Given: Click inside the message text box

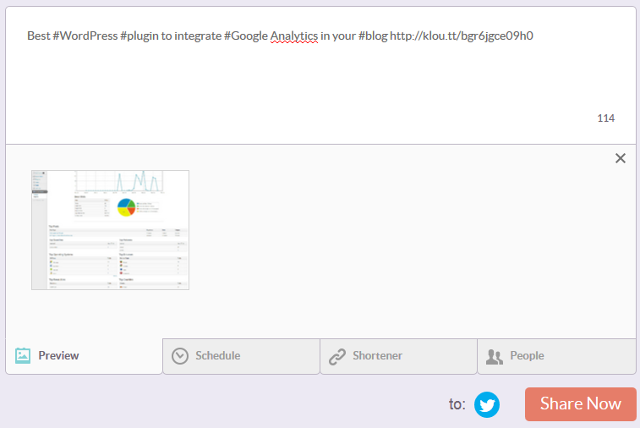Looking at the screenshot, I should coord(321,75).
